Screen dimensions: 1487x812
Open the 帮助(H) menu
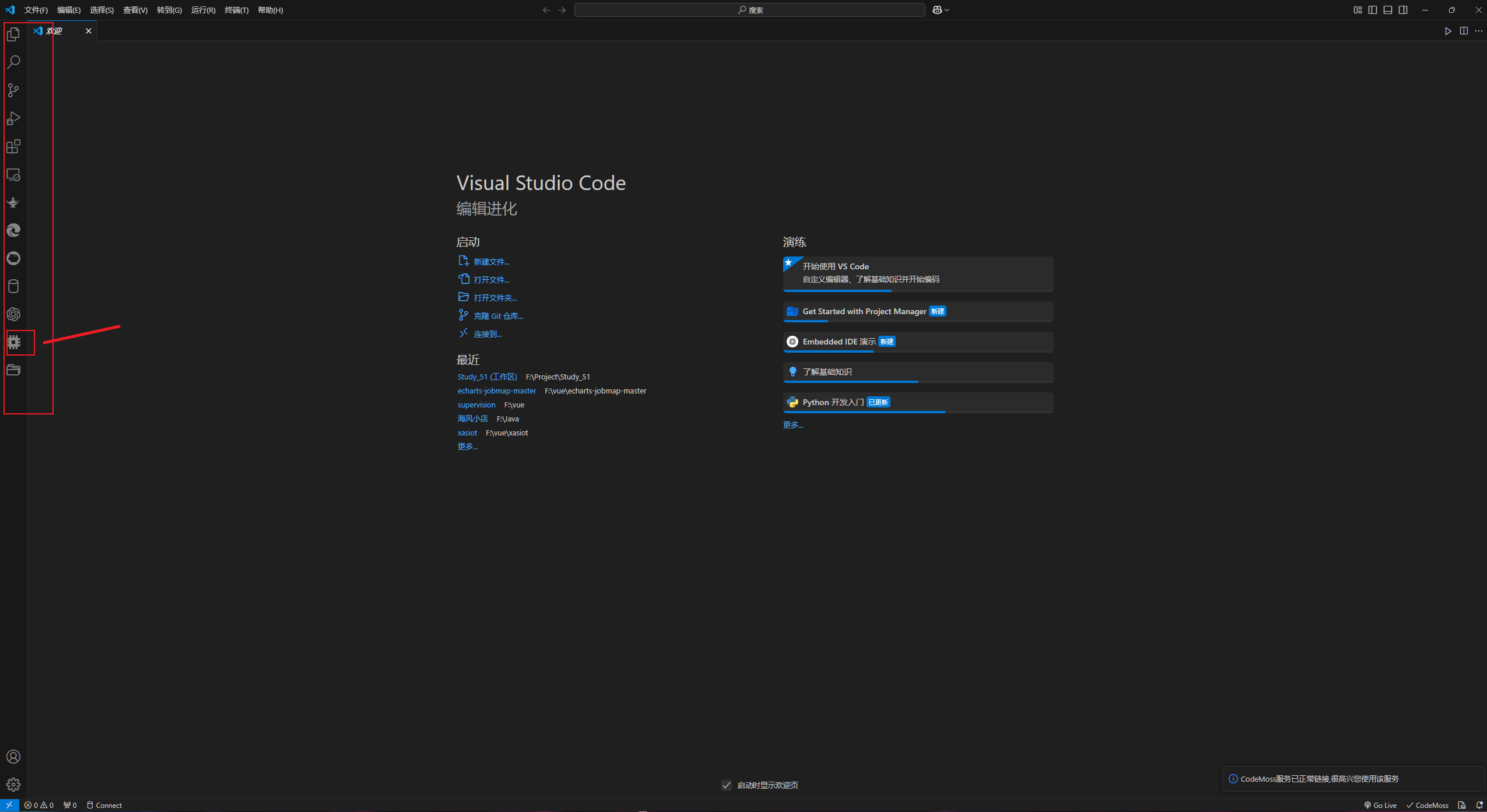(270, 10)
